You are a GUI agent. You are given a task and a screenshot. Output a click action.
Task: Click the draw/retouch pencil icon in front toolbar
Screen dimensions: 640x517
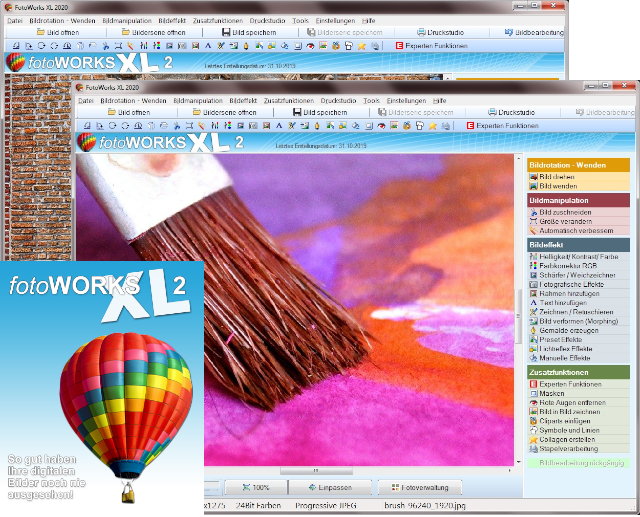(x=292, y=126)
